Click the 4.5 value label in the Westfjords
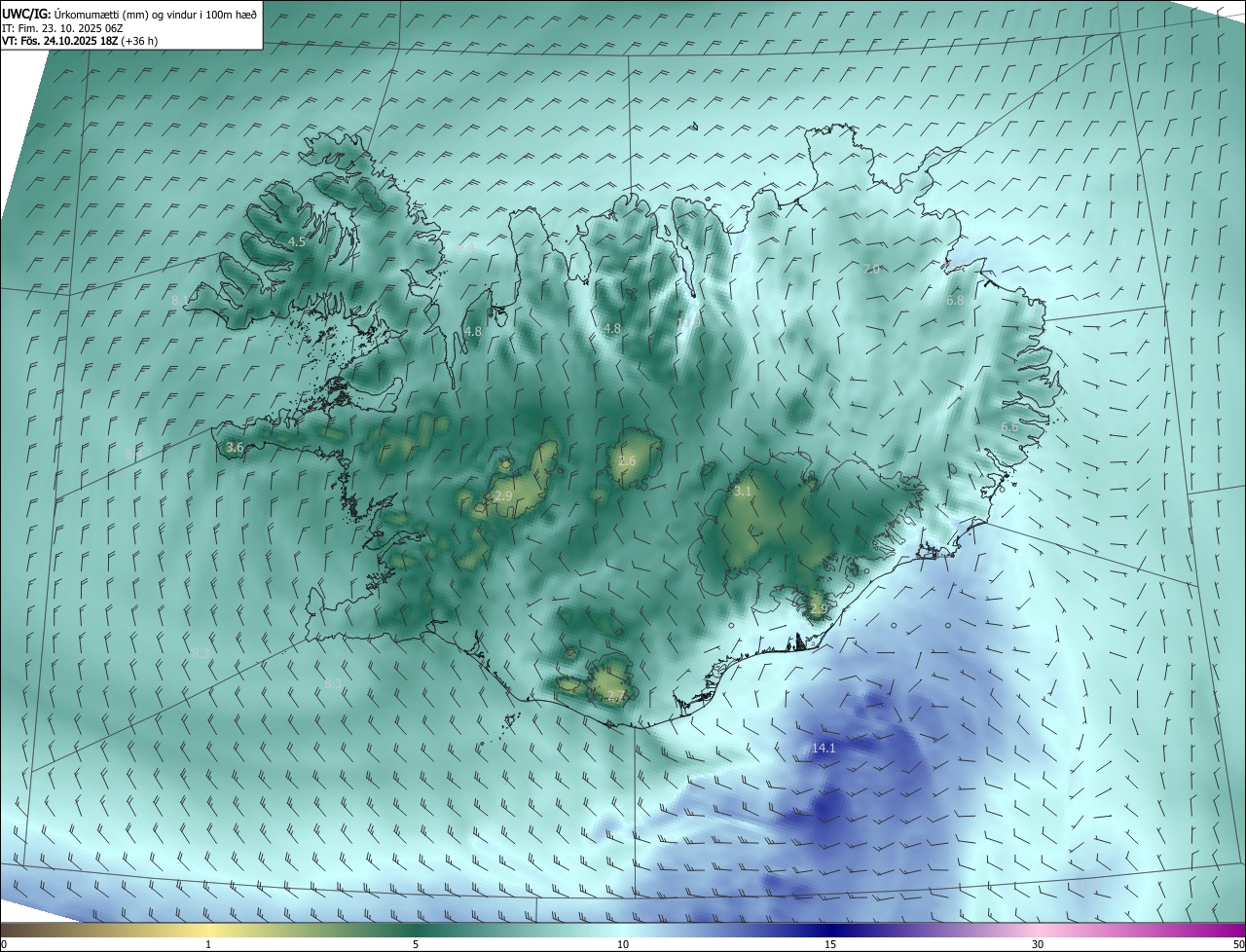1246x952 pixels. point(297,241)
